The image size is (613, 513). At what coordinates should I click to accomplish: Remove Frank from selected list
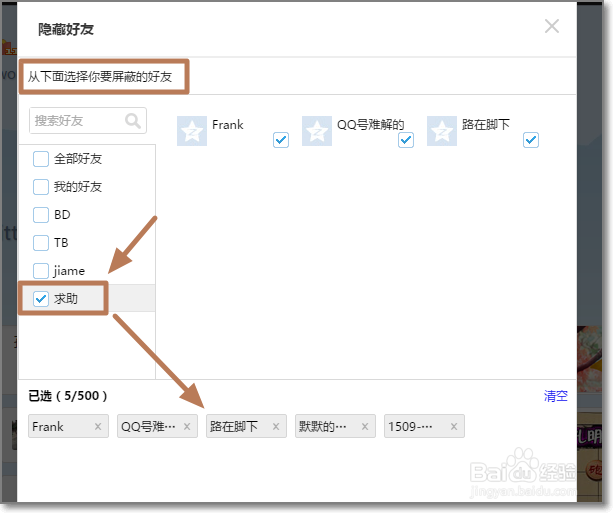pos(98,427)
